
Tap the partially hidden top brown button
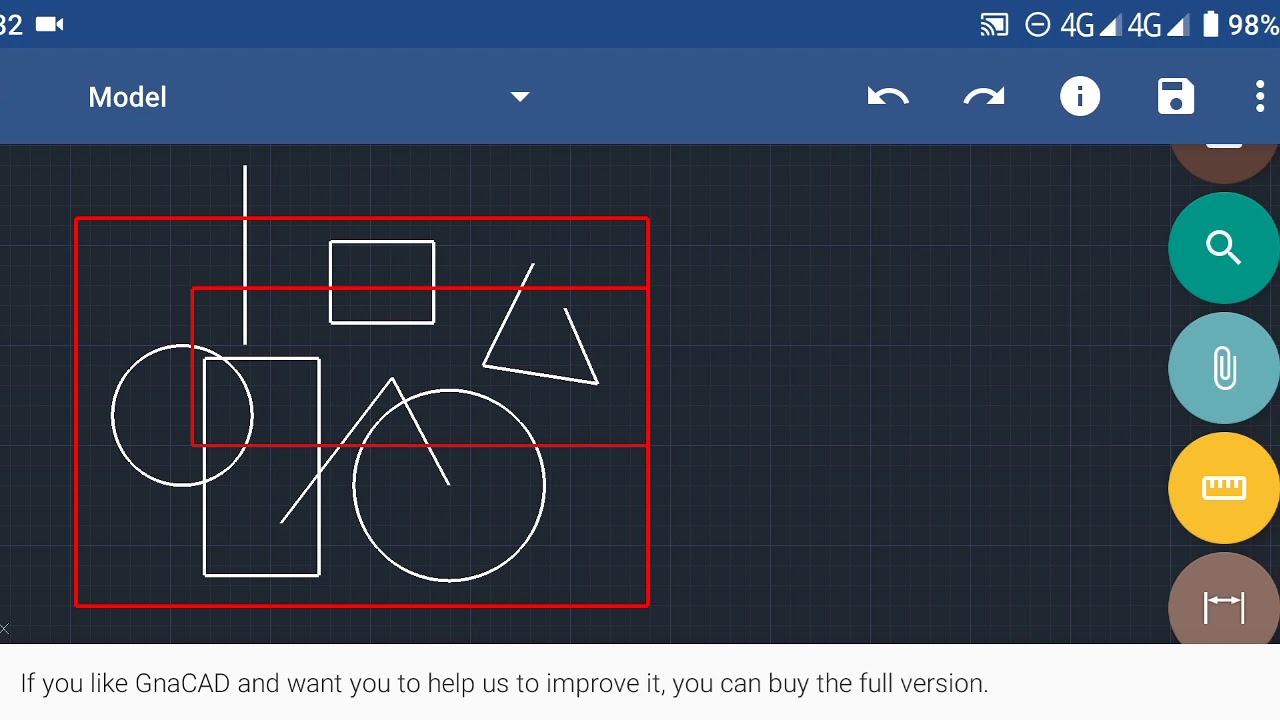[x=1224, y=162]
